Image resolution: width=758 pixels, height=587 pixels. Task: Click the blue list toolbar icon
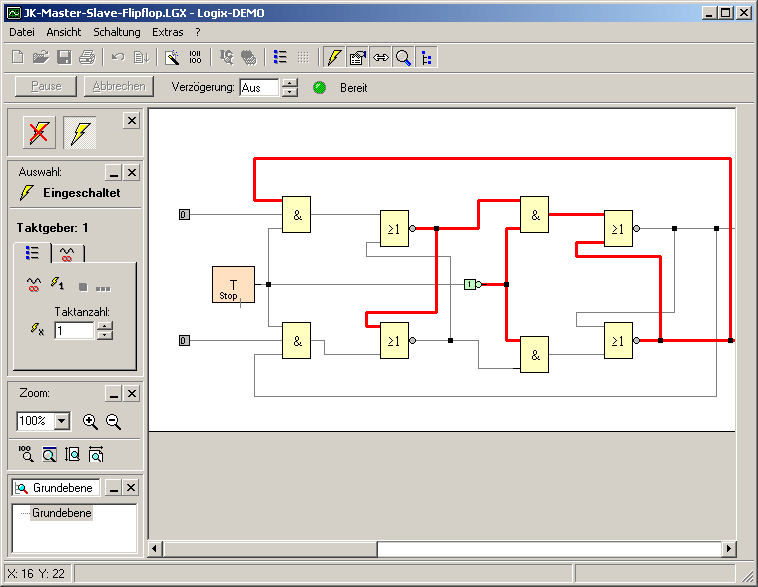click(280, 58)
